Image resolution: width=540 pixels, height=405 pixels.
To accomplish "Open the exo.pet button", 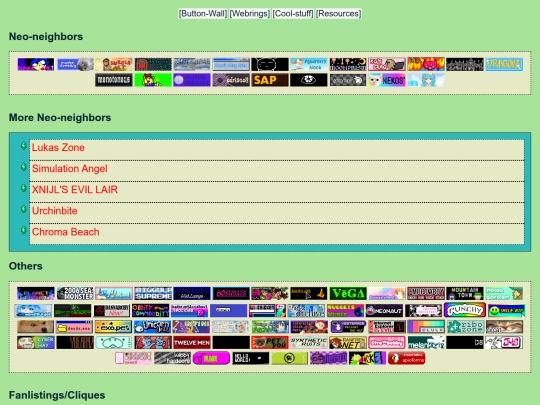I will tap(114, 327).
